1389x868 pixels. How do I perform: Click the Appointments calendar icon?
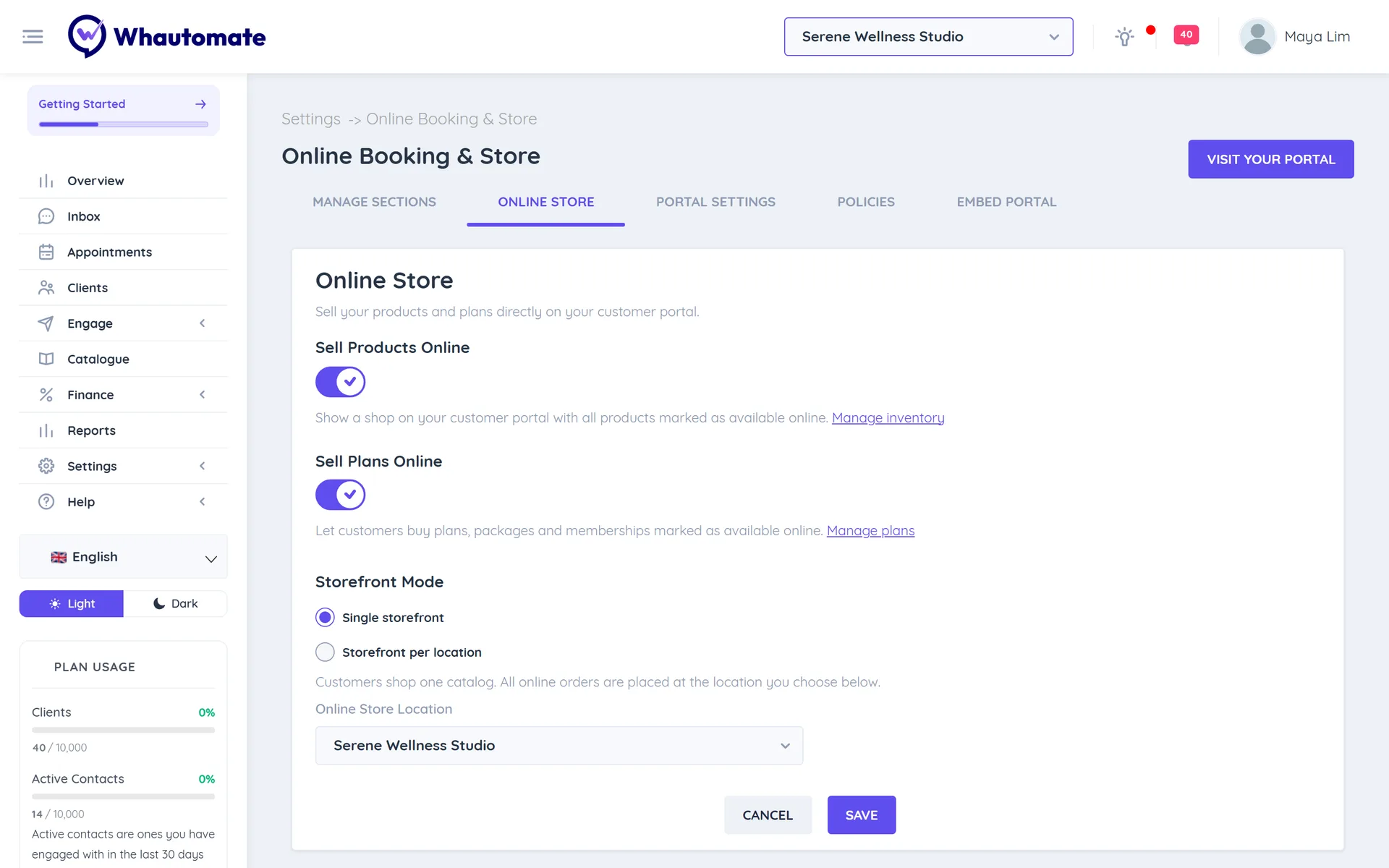point(46,252)
